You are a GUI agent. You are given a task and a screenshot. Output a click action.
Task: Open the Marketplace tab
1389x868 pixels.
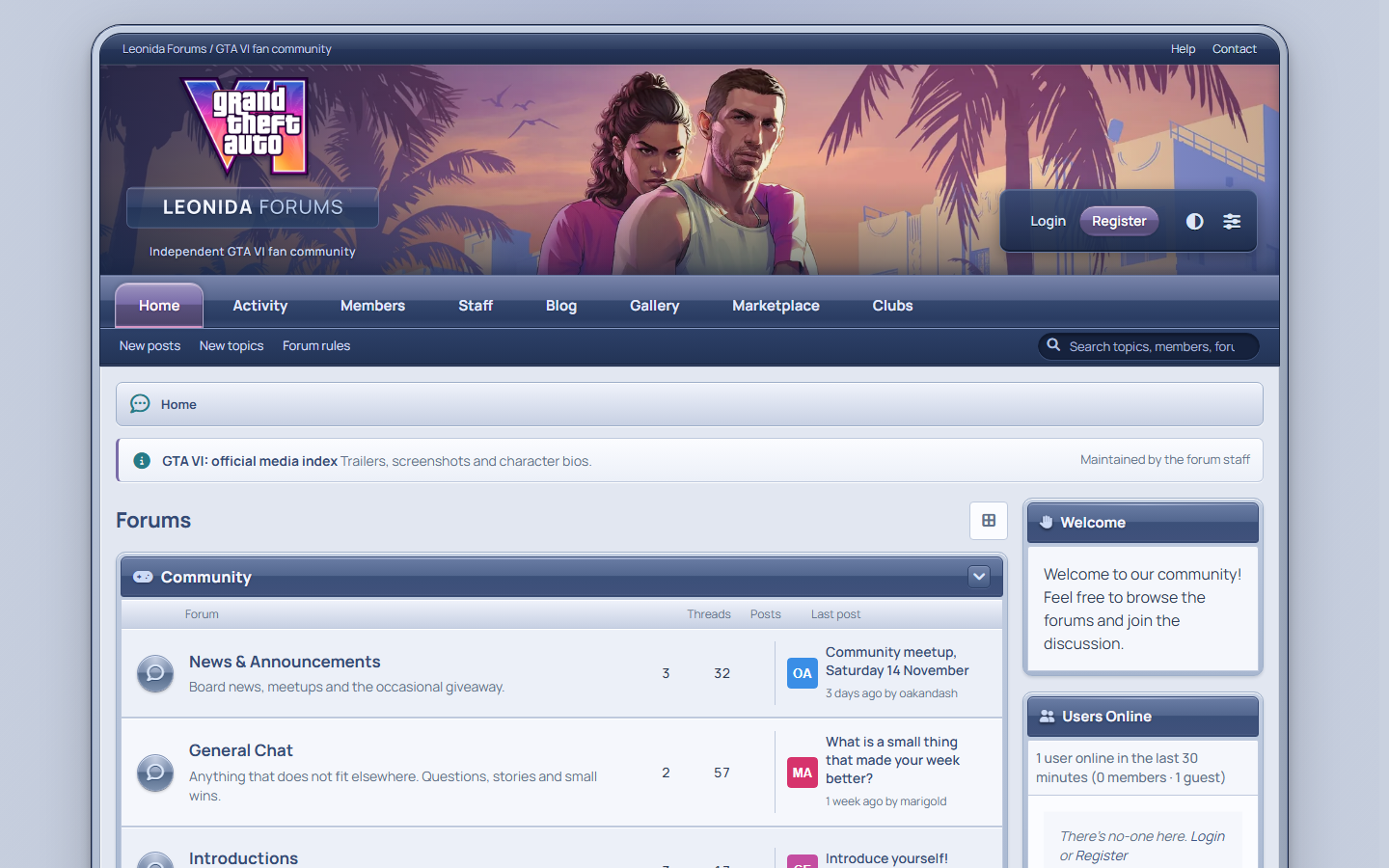(x=776, y=306)
